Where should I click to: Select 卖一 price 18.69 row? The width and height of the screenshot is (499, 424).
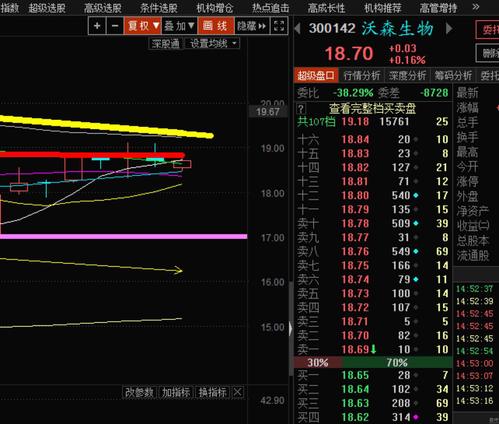(x=373, y=349)
